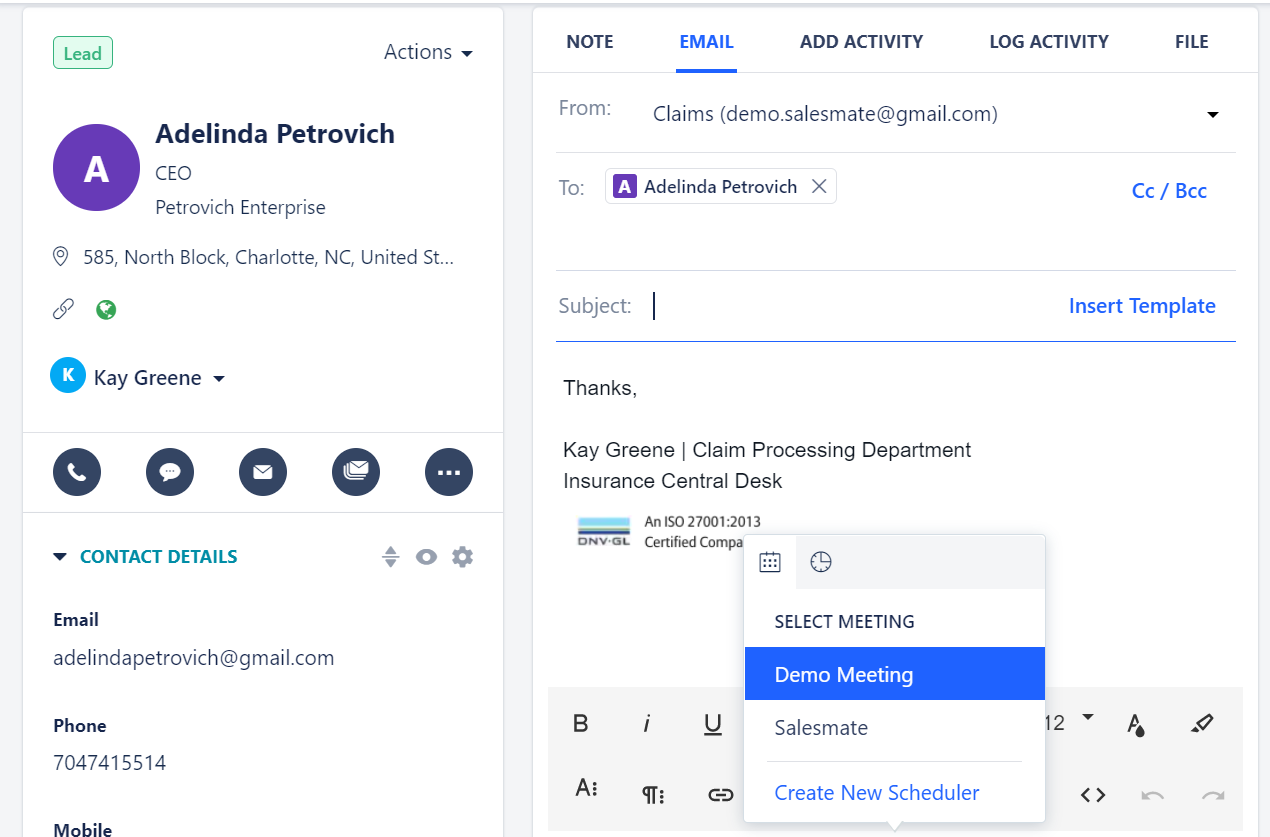Open the text color picker icon

(x=1136, y=724)
